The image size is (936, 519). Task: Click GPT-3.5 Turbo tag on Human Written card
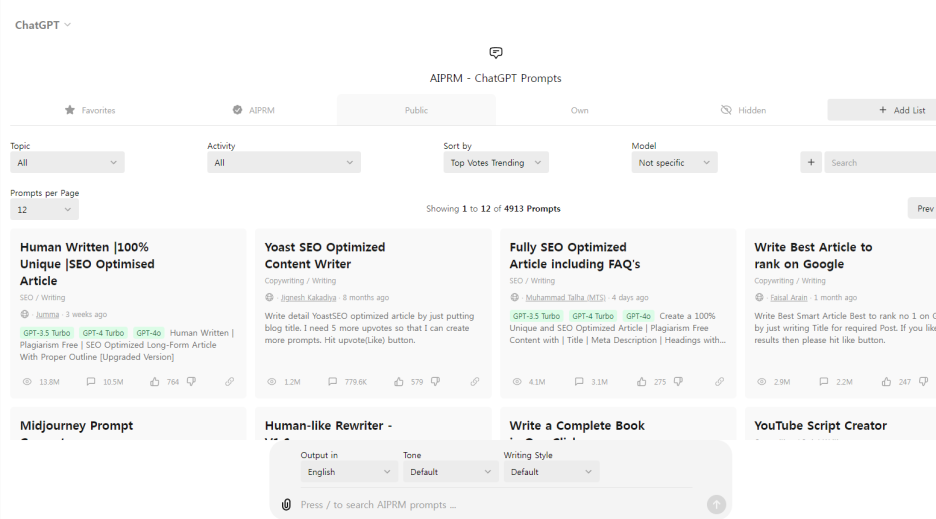pos(47,333)
